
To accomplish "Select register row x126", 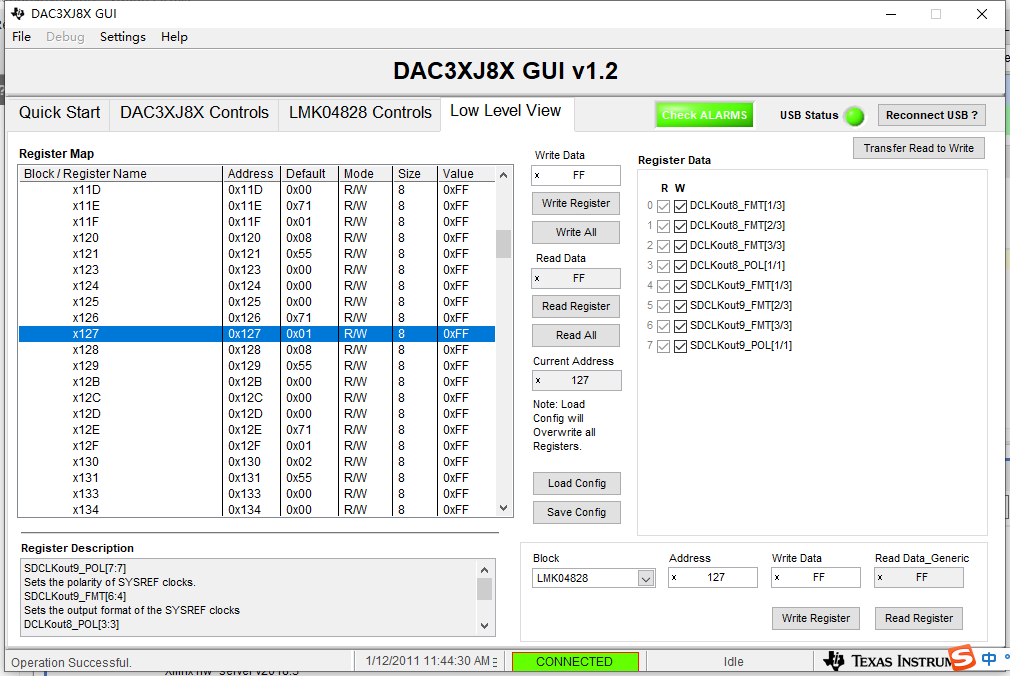I will [257, 318].
